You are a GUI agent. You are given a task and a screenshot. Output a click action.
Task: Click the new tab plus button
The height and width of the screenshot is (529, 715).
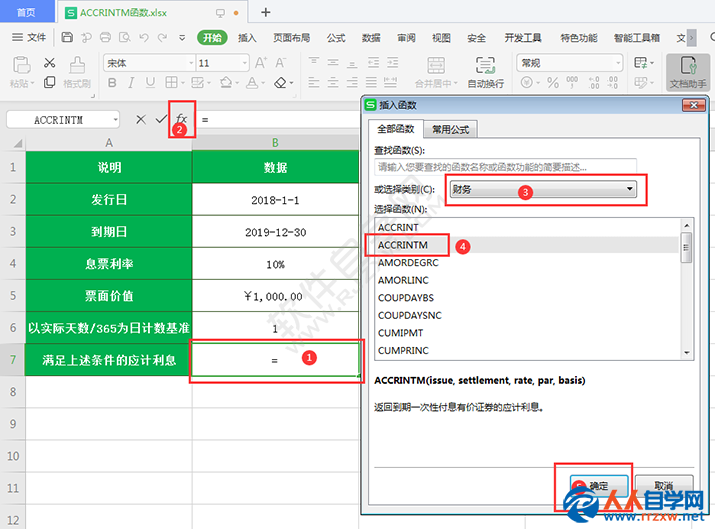[x=266, y=12]
